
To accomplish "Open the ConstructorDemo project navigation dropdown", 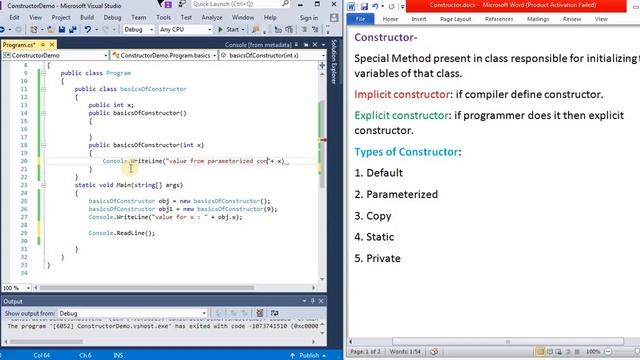I will [x=55, y=55].
